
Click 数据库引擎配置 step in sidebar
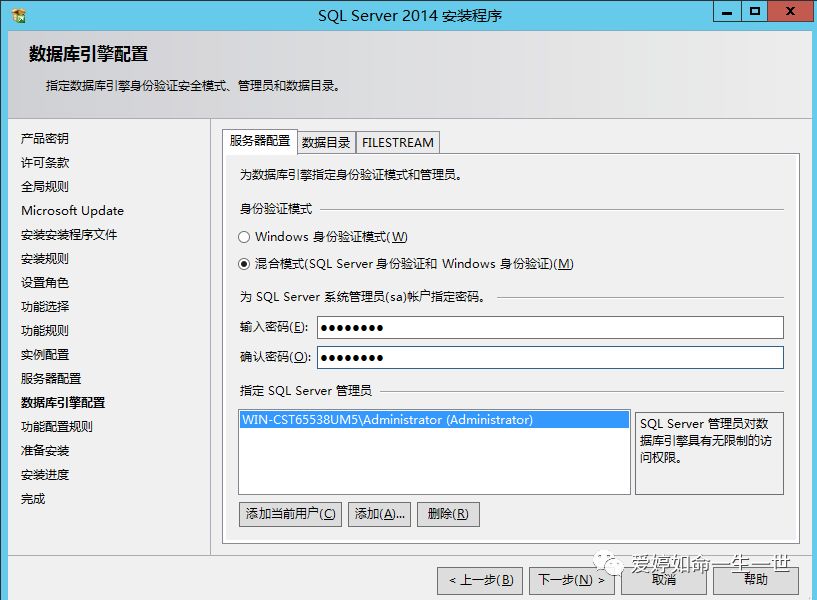pos(63,403)
